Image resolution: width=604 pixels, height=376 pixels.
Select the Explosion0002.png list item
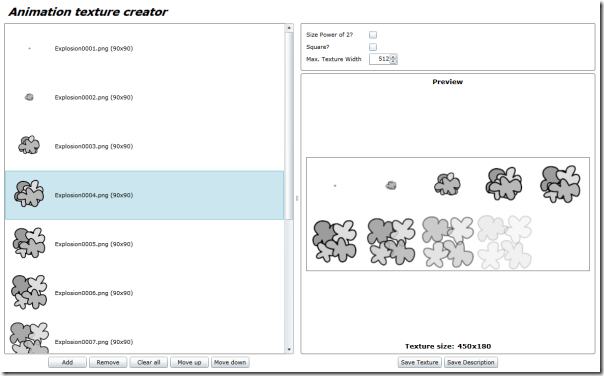pos(144,97)
